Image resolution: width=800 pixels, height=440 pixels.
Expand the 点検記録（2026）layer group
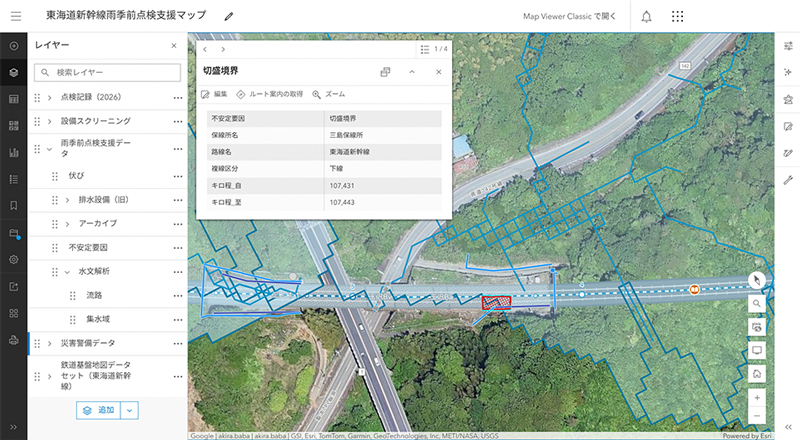[49, 97]
